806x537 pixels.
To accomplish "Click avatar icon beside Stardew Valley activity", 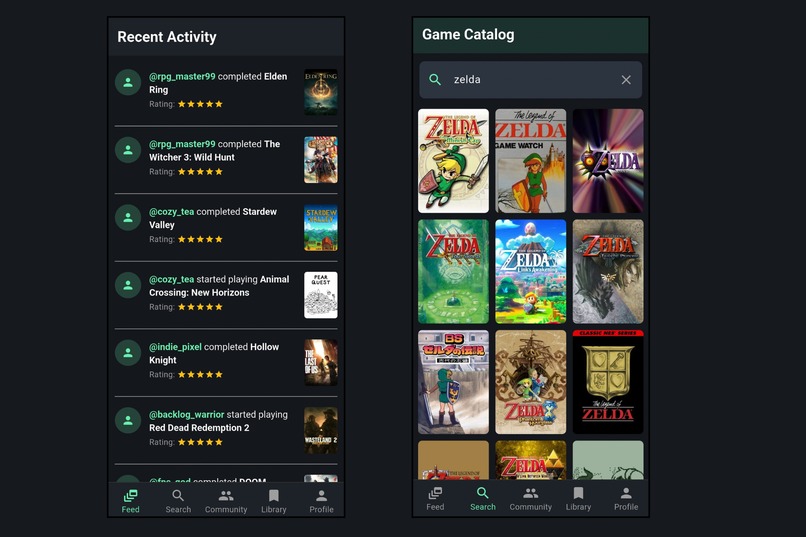I will coord(128,218).
